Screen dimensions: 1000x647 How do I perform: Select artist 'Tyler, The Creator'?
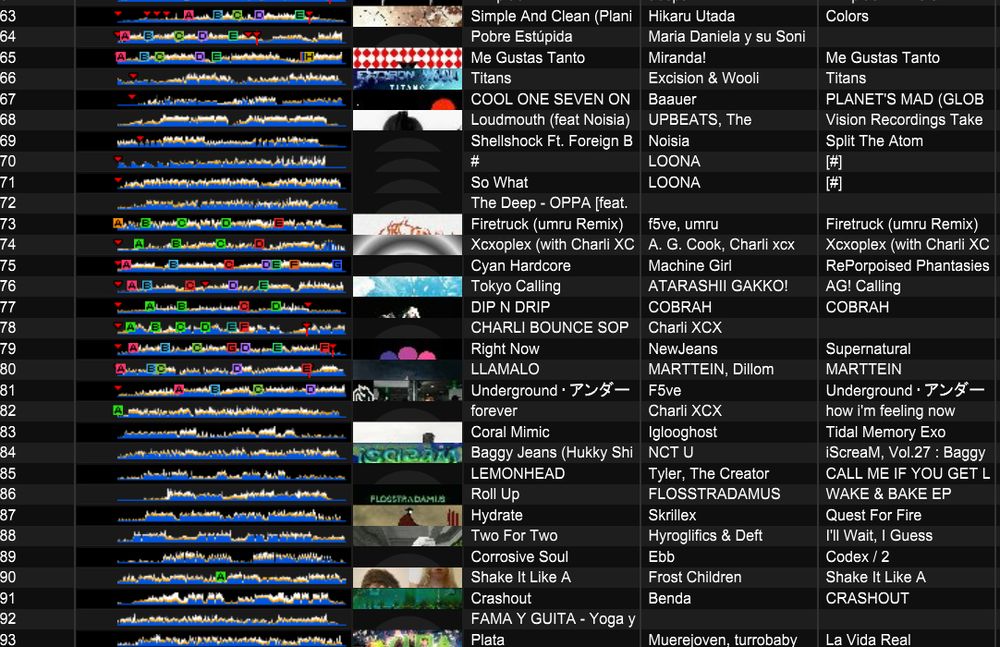tap(709, 473)
